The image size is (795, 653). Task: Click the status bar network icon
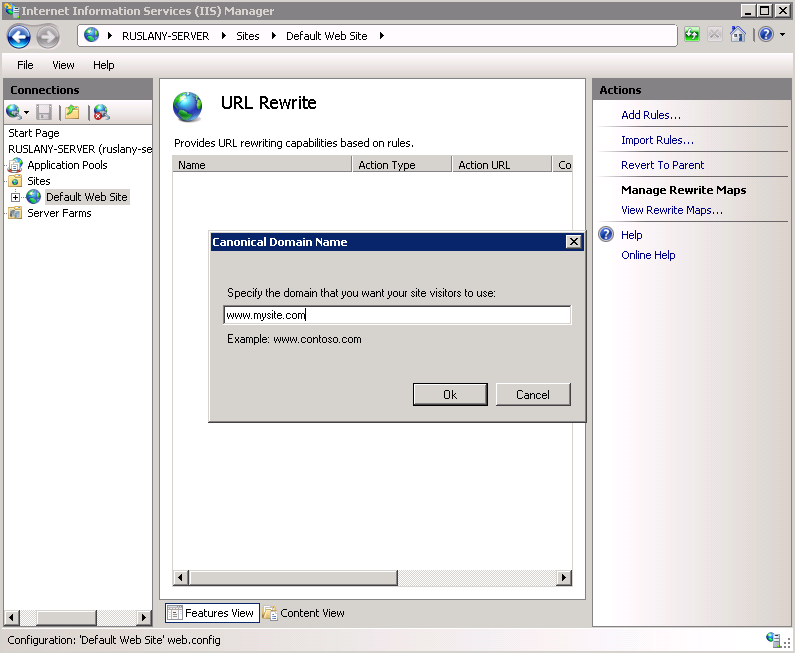[773, 639]
